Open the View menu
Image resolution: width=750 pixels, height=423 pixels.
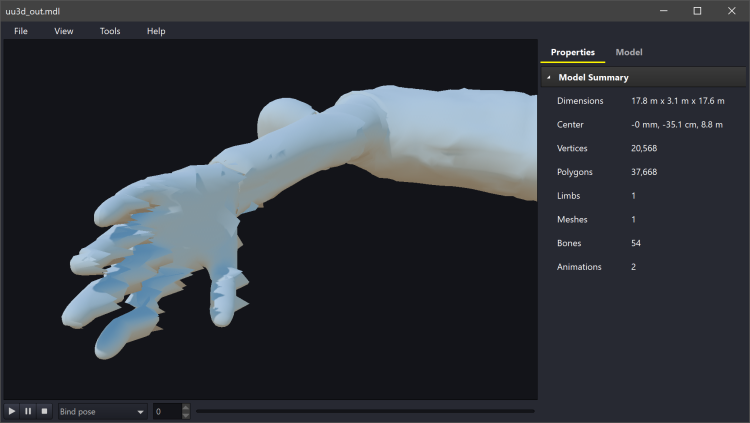(x=64, y=31)
